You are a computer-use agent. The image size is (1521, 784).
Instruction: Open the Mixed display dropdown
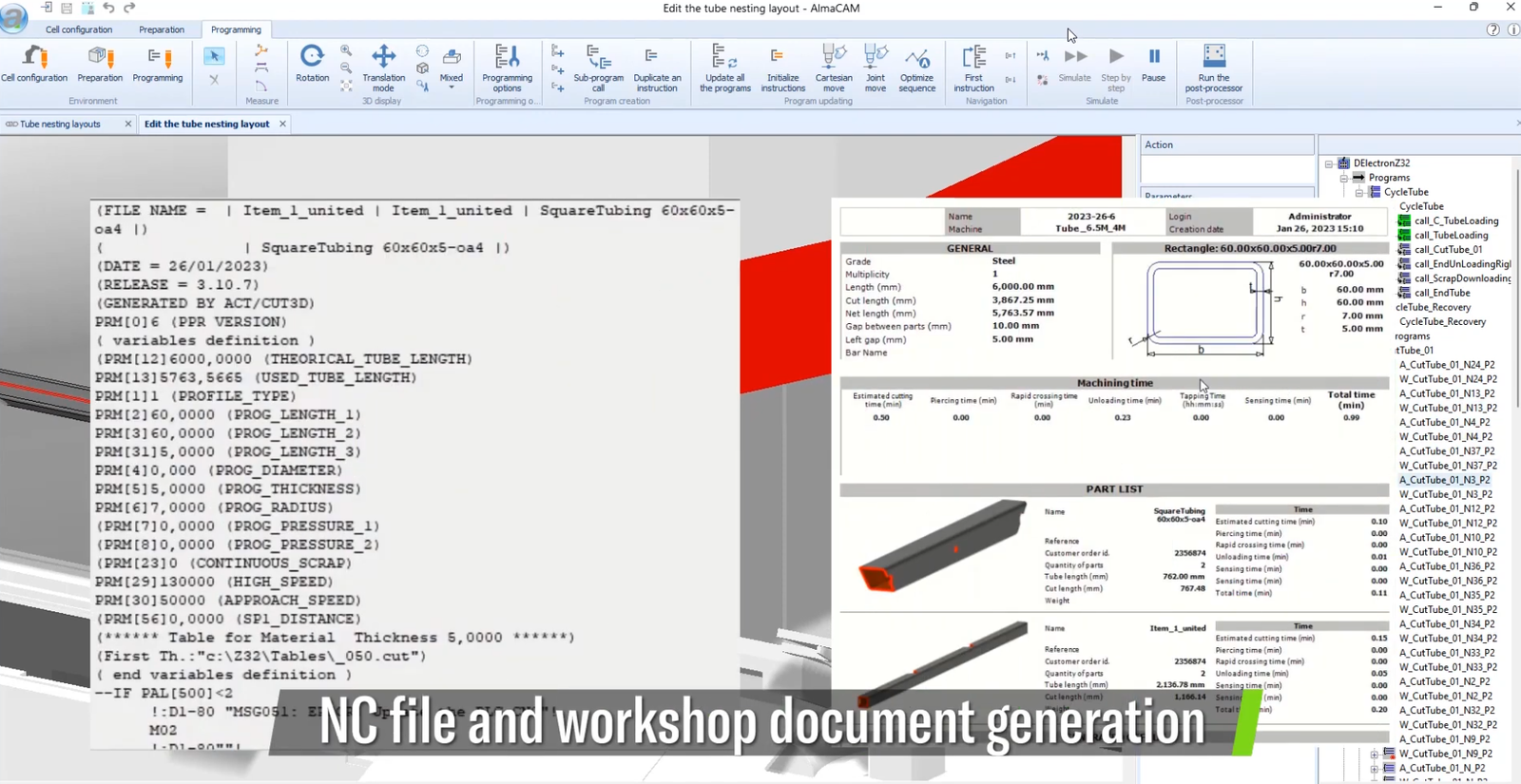click(x=452, y=68)
